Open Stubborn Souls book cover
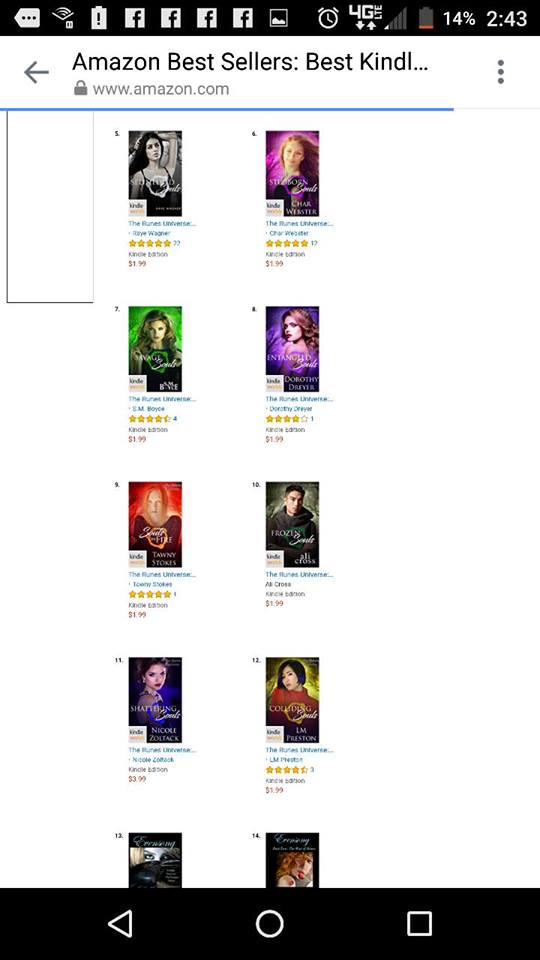 (292, 173)
